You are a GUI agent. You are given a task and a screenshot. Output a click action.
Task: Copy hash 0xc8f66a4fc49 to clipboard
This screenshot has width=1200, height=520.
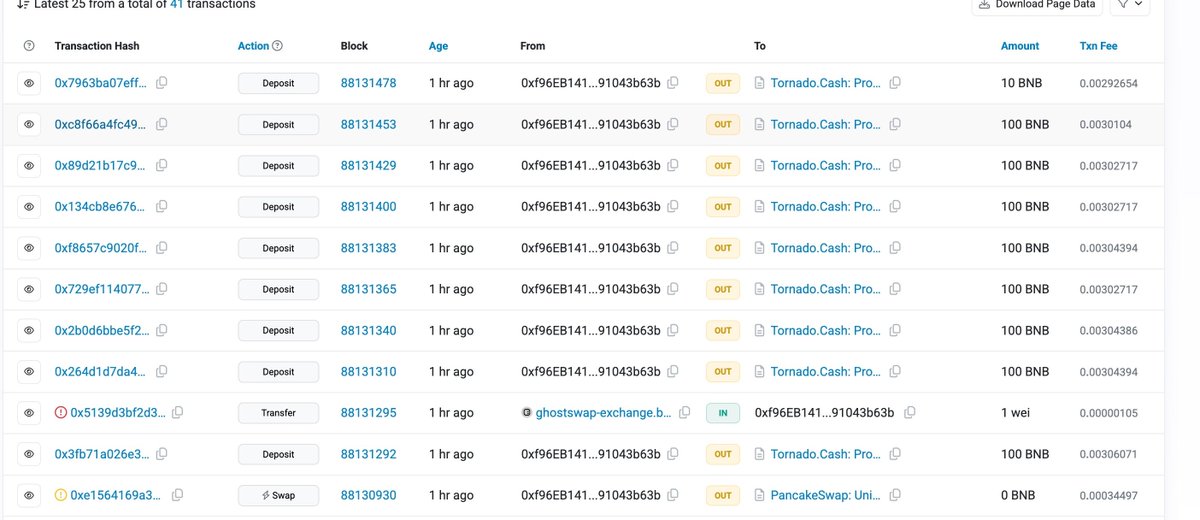point(161,124)
